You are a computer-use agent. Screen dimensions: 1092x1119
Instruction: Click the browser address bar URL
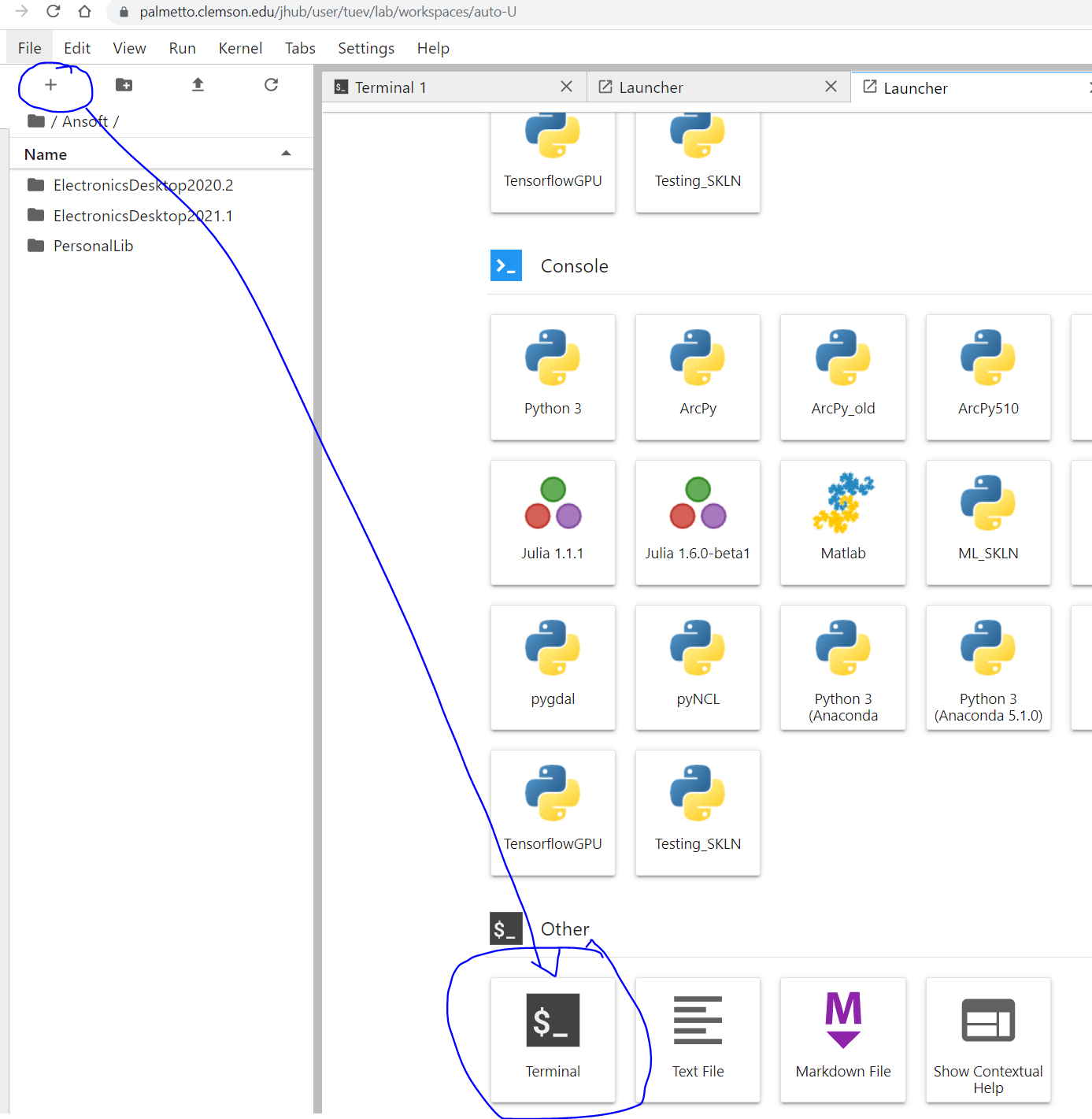click(328, 12)
